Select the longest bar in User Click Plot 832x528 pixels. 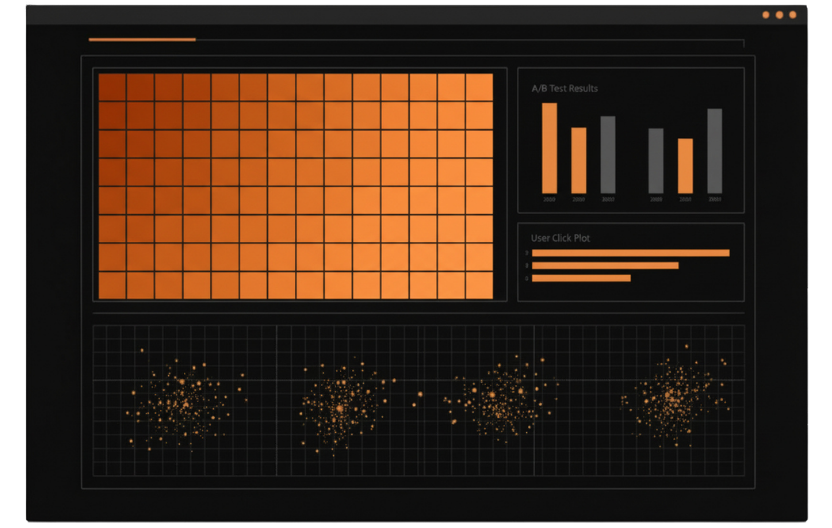(x=631, y=253)
